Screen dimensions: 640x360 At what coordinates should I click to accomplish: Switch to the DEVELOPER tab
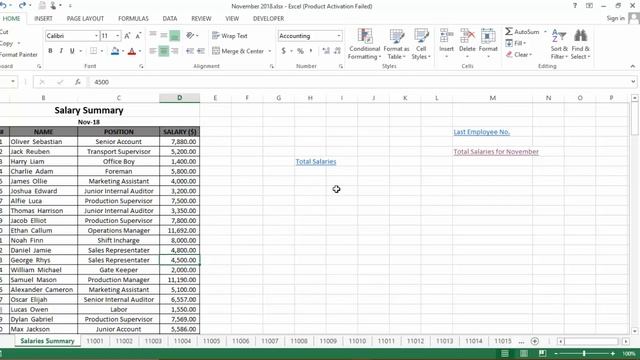pos(268,18)
